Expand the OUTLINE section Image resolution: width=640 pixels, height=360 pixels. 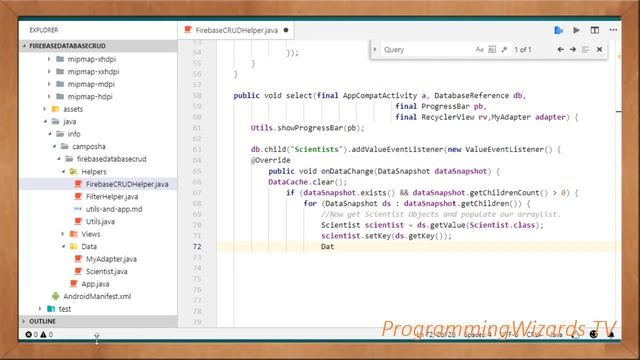pos(98,321)
